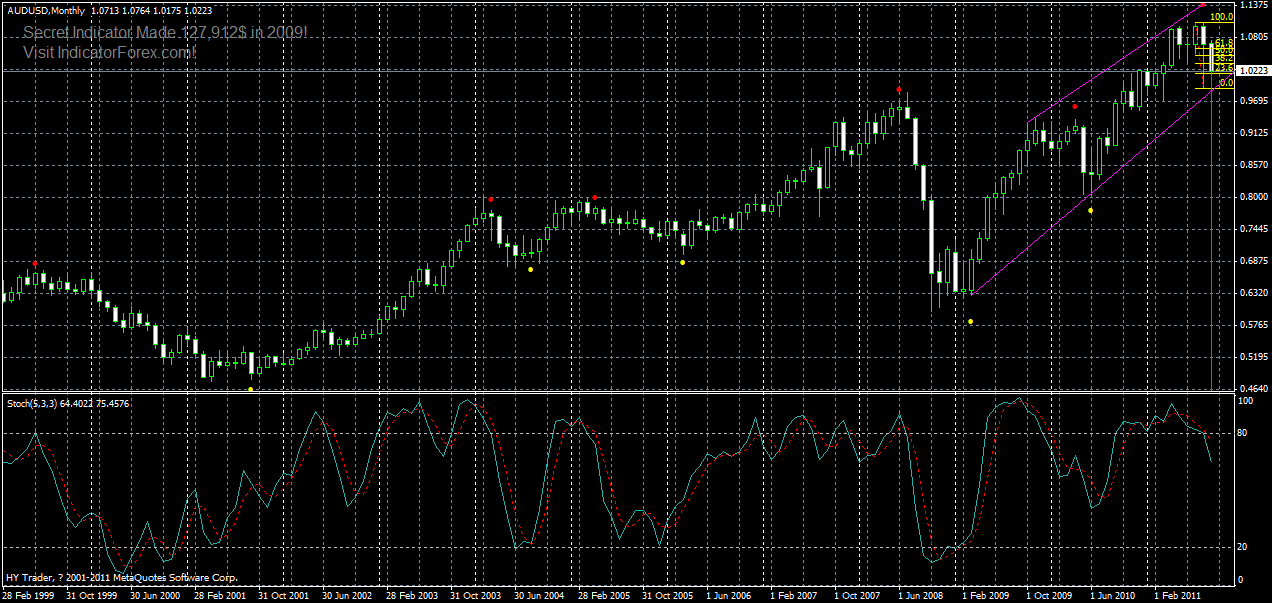Select the 61.8 Fibonacci retracement label
Viewport: 1272px width, 603px height.
coord(1224,42)
